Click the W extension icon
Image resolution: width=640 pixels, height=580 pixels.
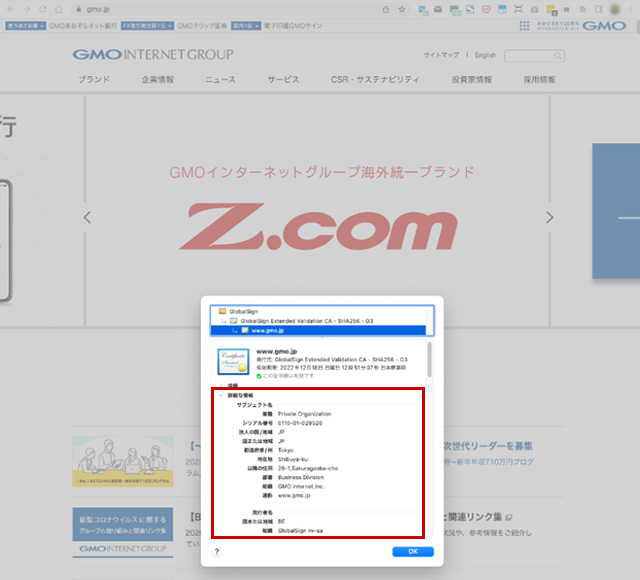click(566, 9)
